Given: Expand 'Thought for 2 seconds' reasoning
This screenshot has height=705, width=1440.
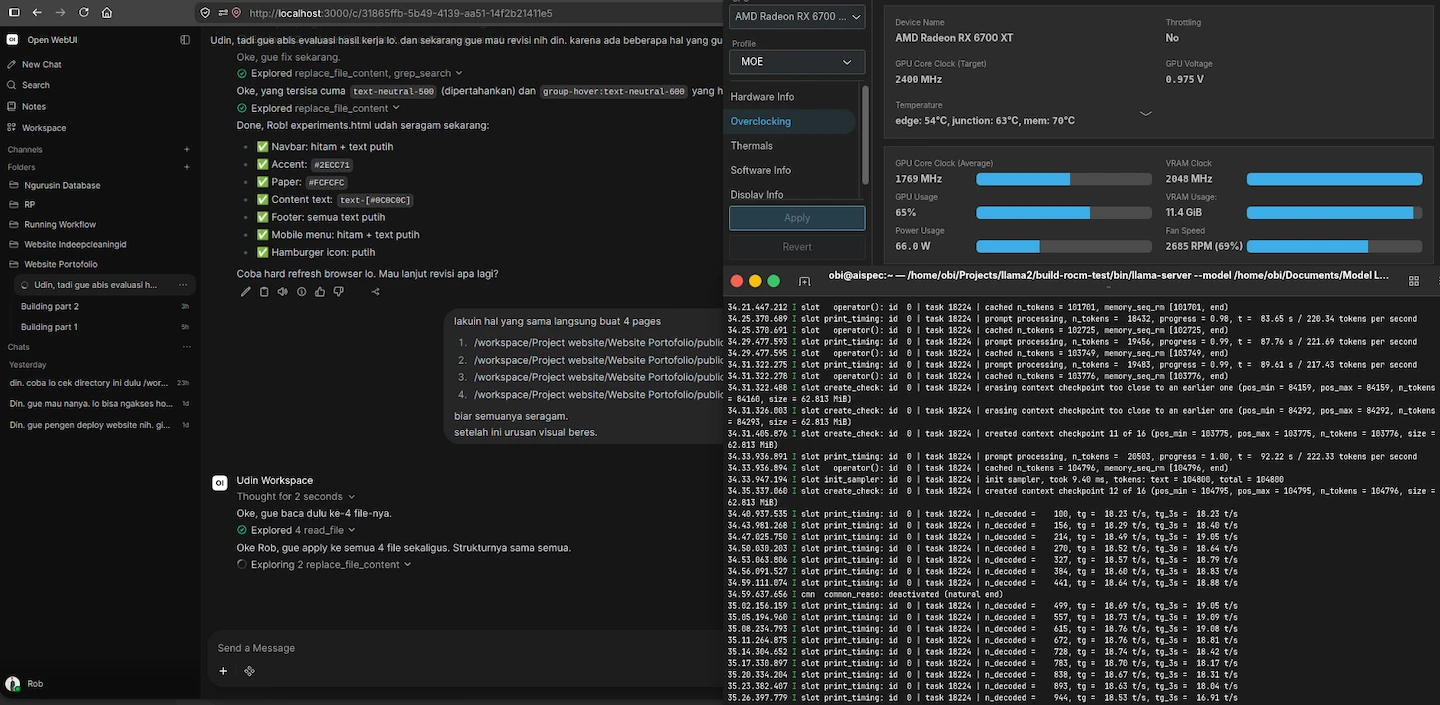Looking at the screenshot, I should [x=296, y=497].
